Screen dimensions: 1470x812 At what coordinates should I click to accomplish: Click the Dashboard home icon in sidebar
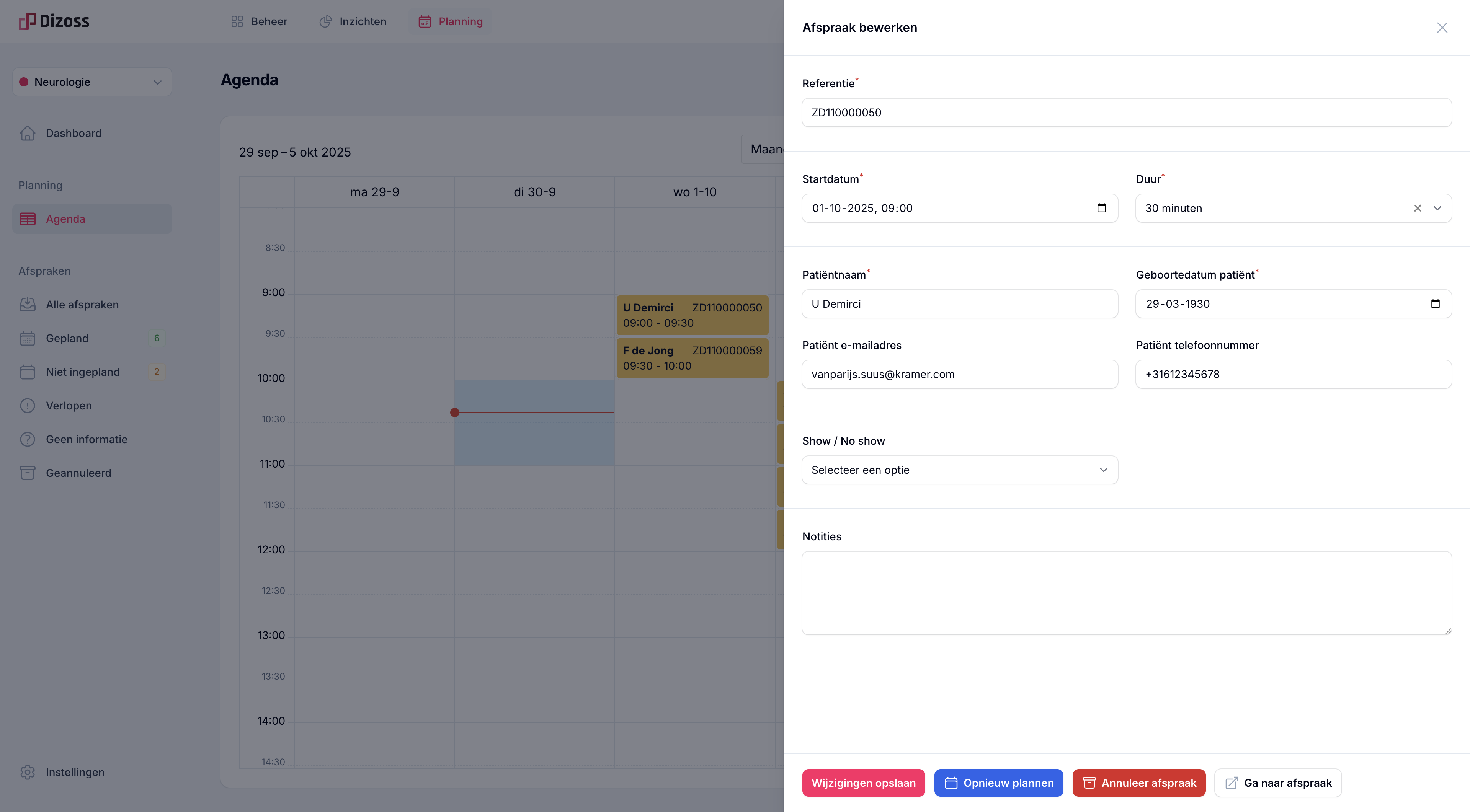(x=28, y=133)
